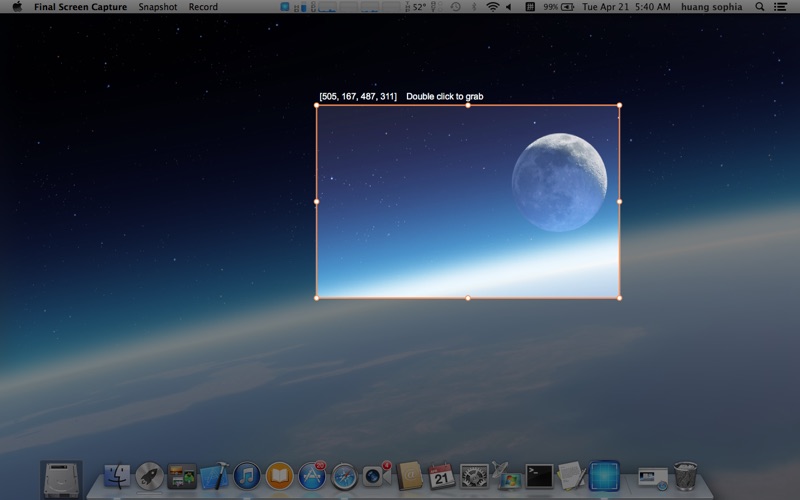Open Launchpad rocket icon in Dock

pyautogui.click(x=149, y=476)
